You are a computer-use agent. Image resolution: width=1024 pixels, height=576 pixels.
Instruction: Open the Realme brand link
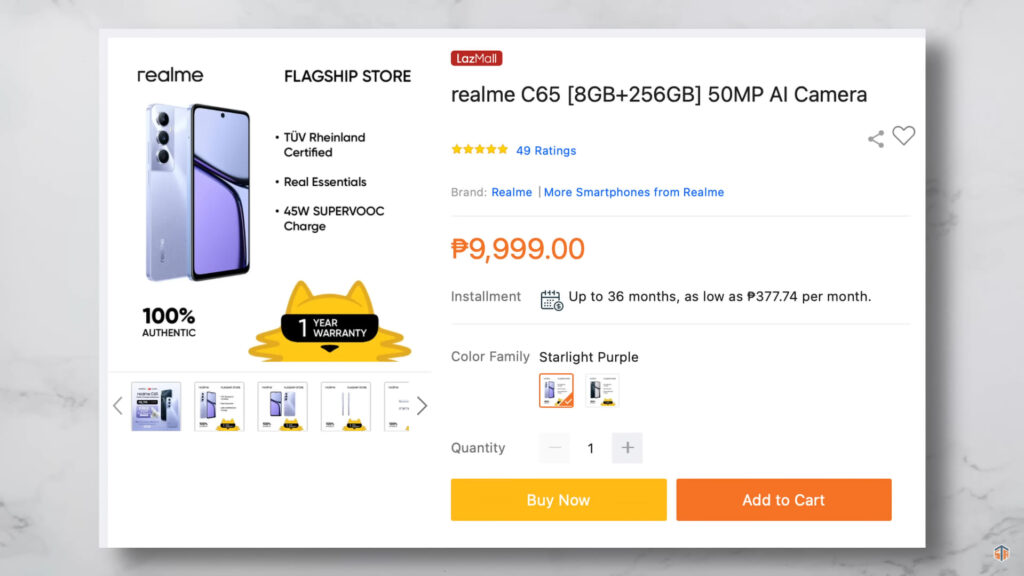[511, 192]
